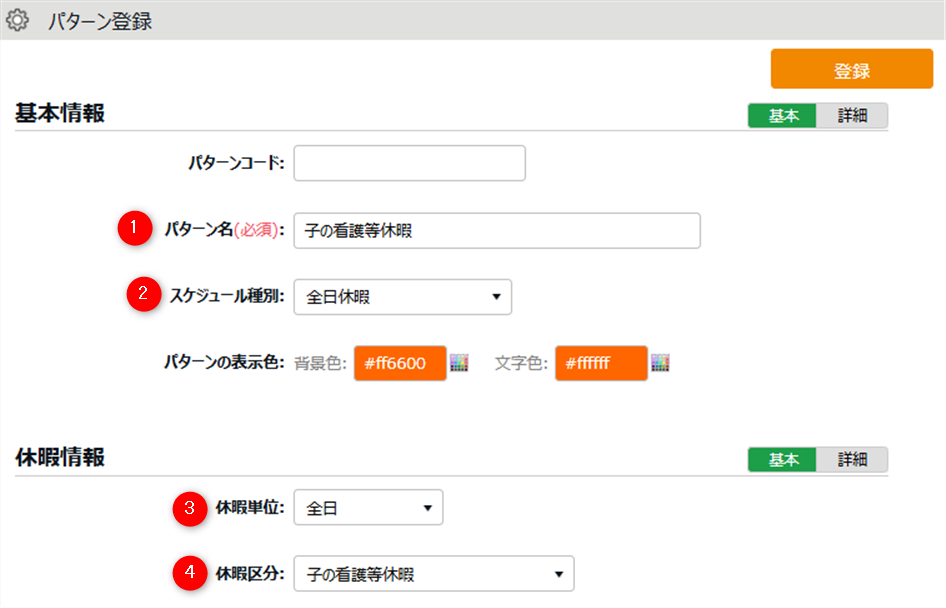Open the スケジュール種別 dropdown
The image size is (946, 608).
pyautogui.click(x=402, y=297)
